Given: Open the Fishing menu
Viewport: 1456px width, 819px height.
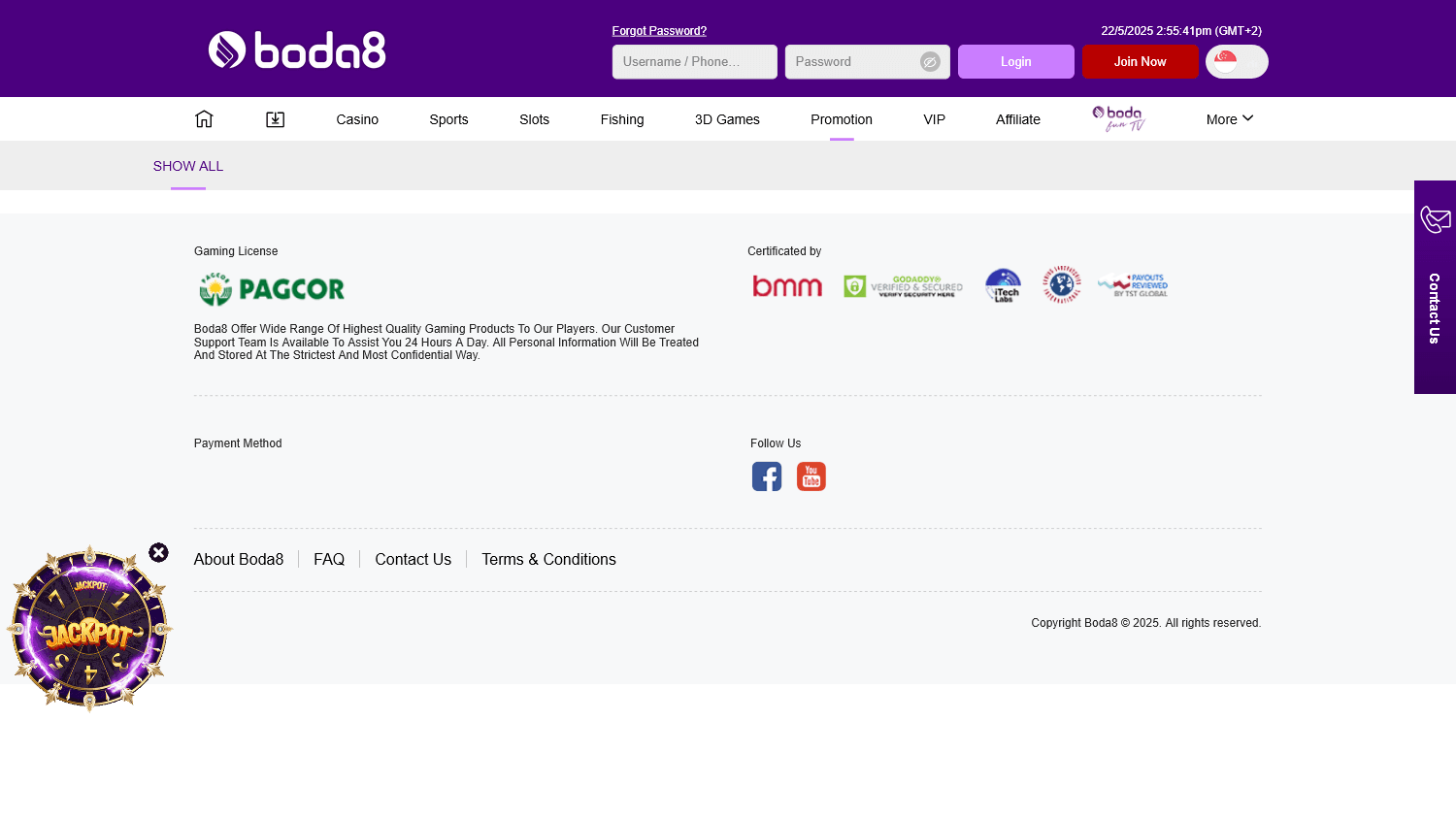Looking at the screenshot, I should (x=622, y=119).
